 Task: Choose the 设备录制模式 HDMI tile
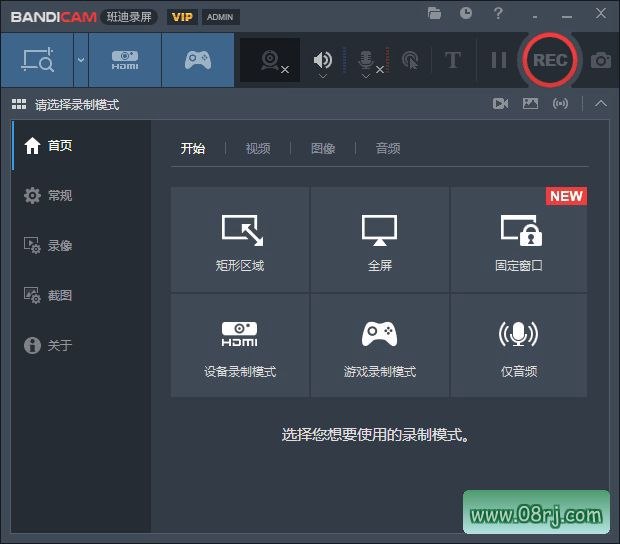coord(240,346)
